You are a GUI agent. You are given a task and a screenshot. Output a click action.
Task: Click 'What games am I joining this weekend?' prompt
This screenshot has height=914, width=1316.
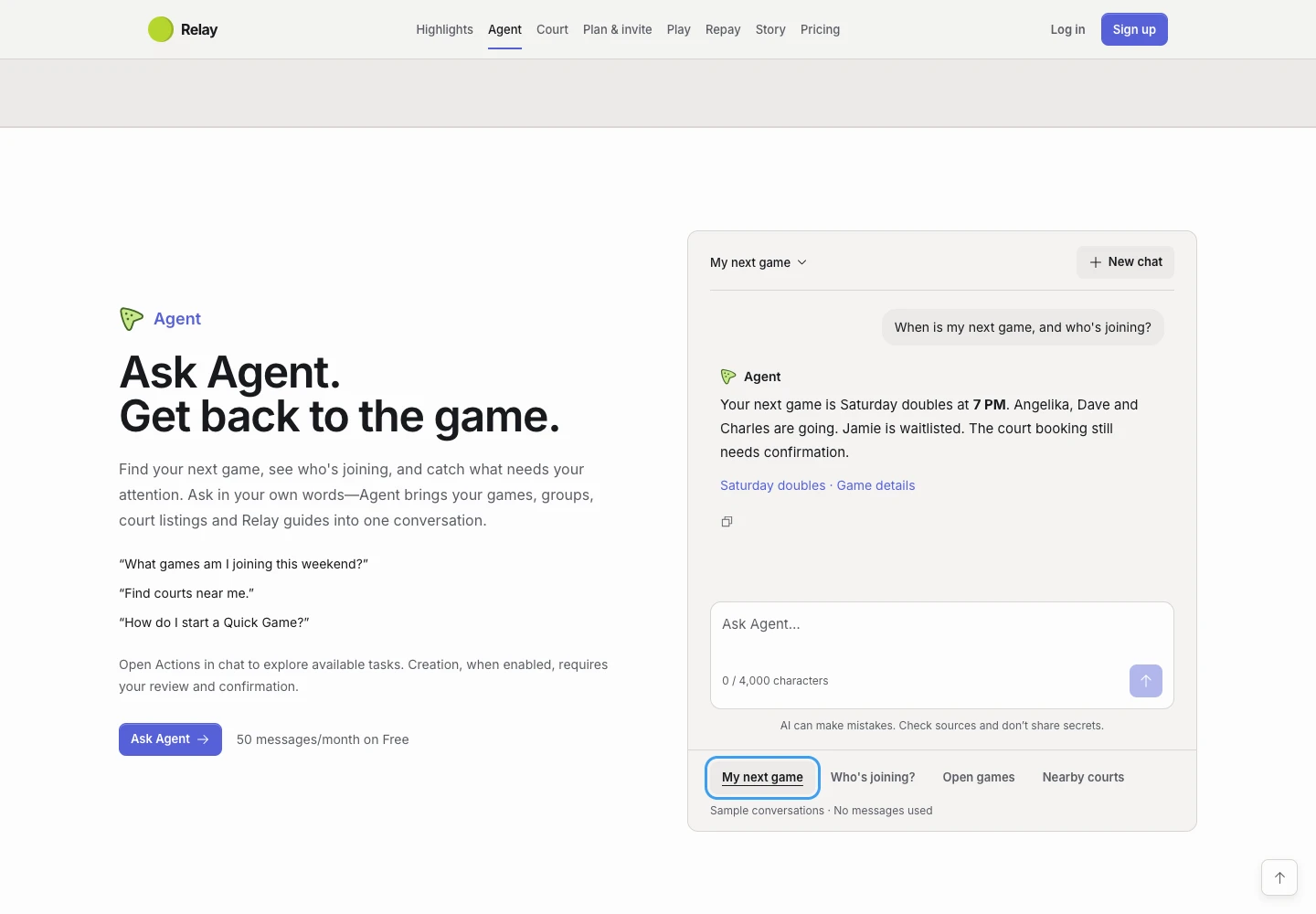pyautogui.click(x=243, y=564)
